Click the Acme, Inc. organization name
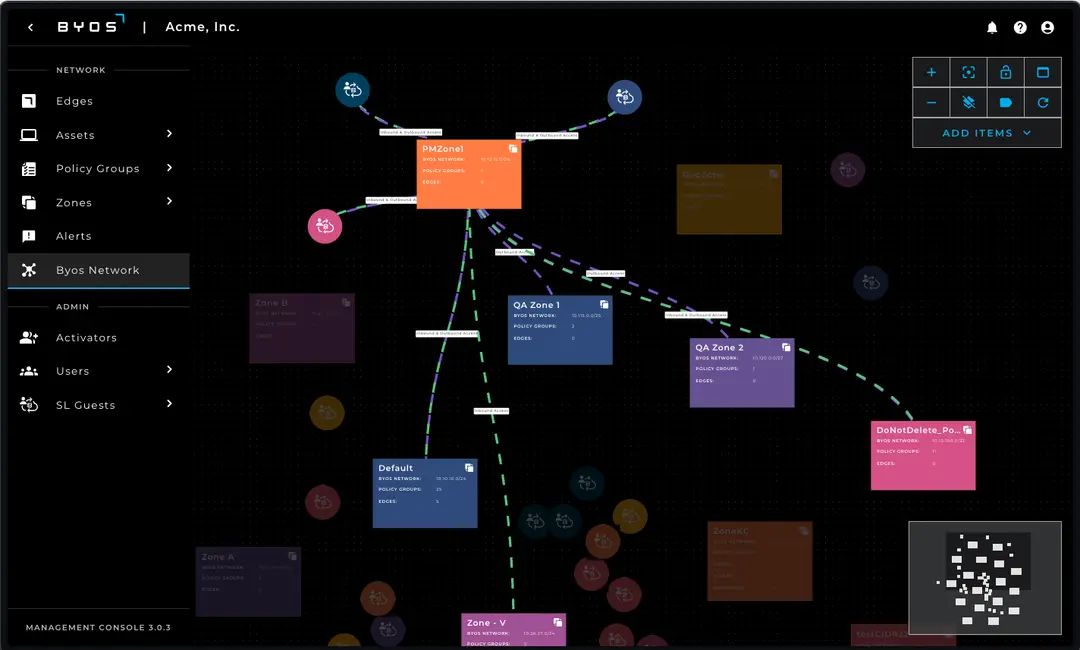This screenshot has width=1080, height=650. [x=202, y=27]
